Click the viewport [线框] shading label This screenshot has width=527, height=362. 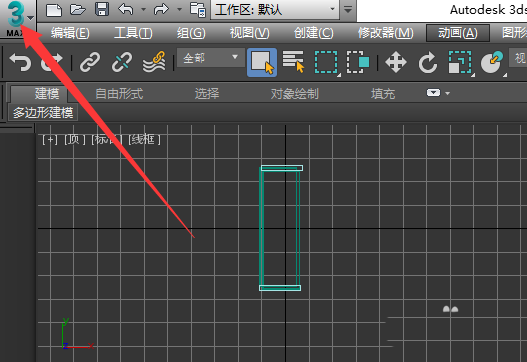click(144, 139)
